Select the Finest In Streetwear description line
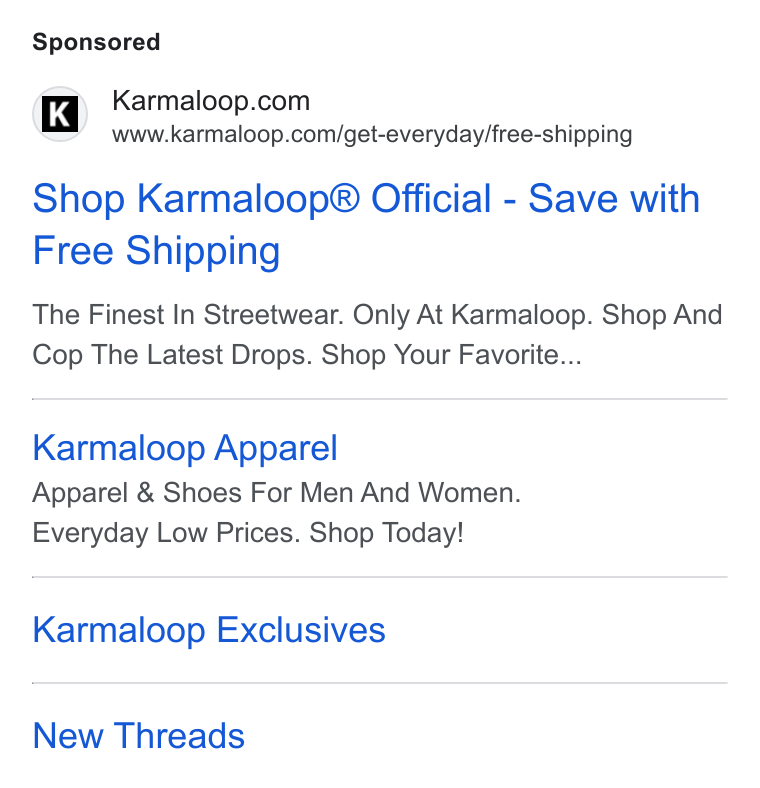Viewport: 760px width, 788px height. (x=377, y=315)
